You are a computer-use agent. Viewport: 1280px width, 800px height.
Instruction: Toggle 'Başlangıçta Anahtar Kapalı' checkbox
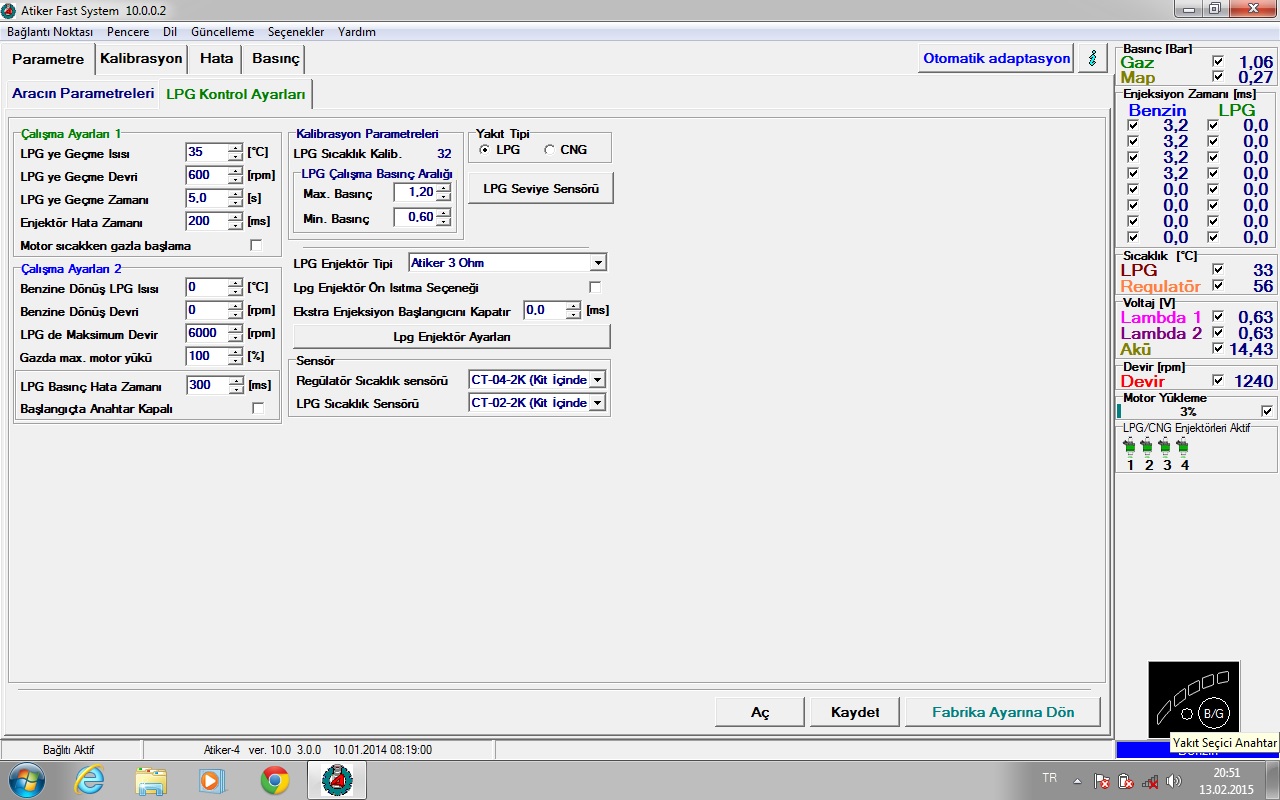coord(258,408)
